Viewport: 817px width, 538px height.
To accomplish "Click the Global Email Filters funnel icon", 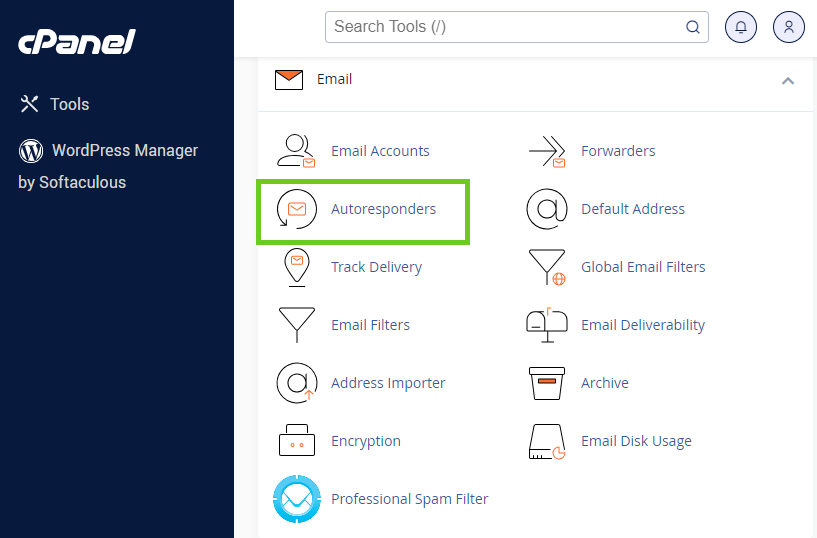I will coord(547,267).
